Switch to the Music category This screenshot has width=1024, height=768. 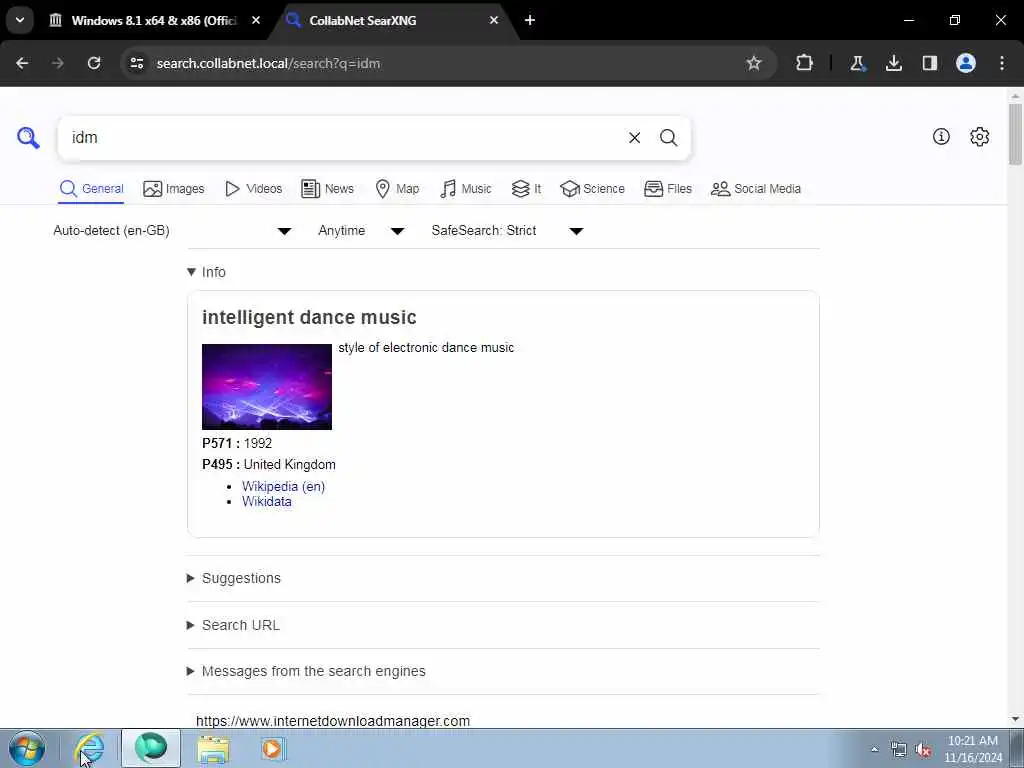point(466,189)
